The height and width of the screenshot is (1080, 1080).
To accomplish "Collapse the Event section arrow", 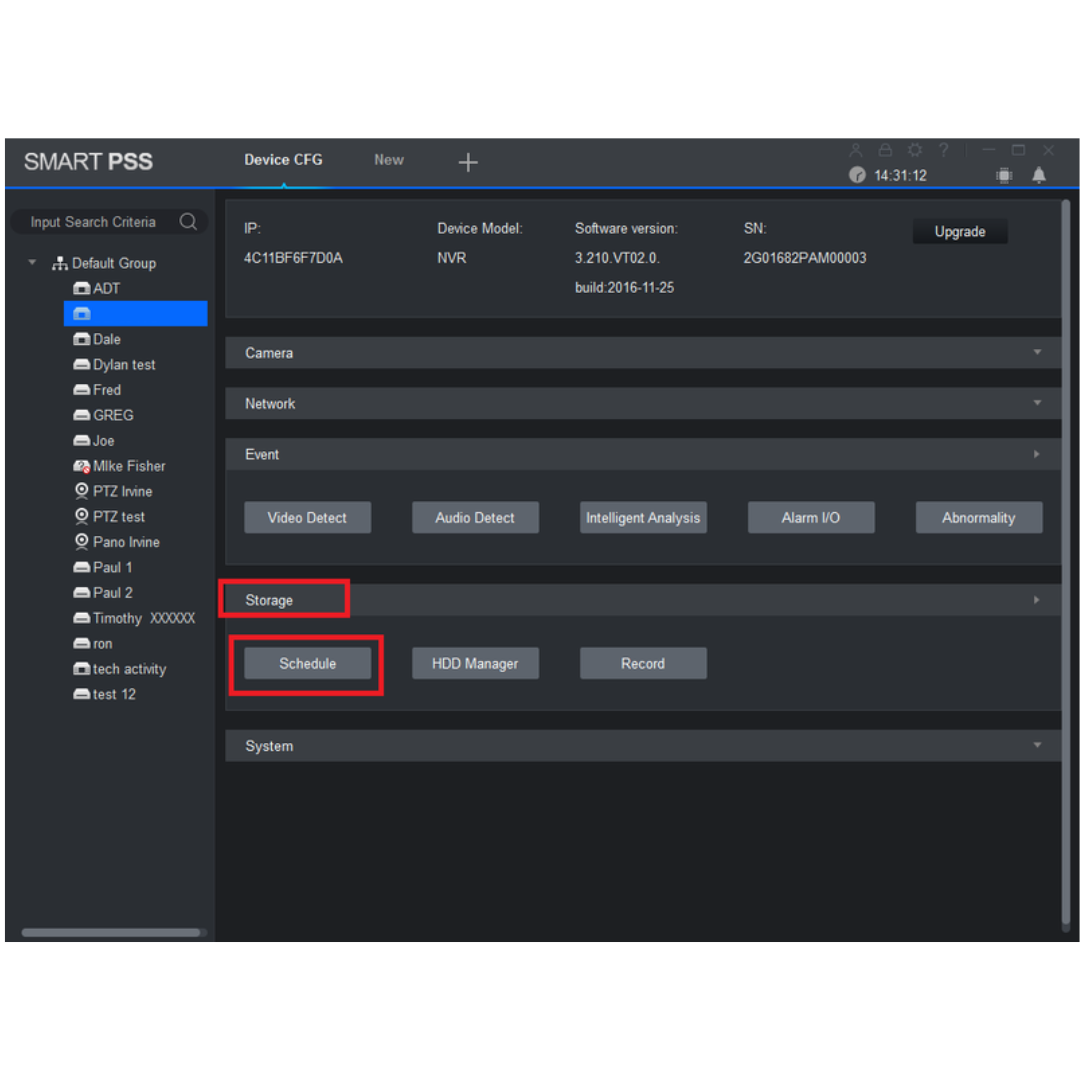I will (x=1036, y=454).
